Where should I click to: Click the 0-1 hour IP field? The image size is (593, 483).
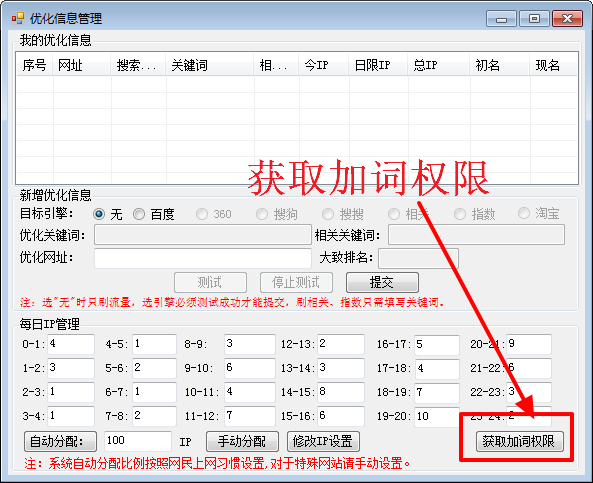[x=71, y=344]
